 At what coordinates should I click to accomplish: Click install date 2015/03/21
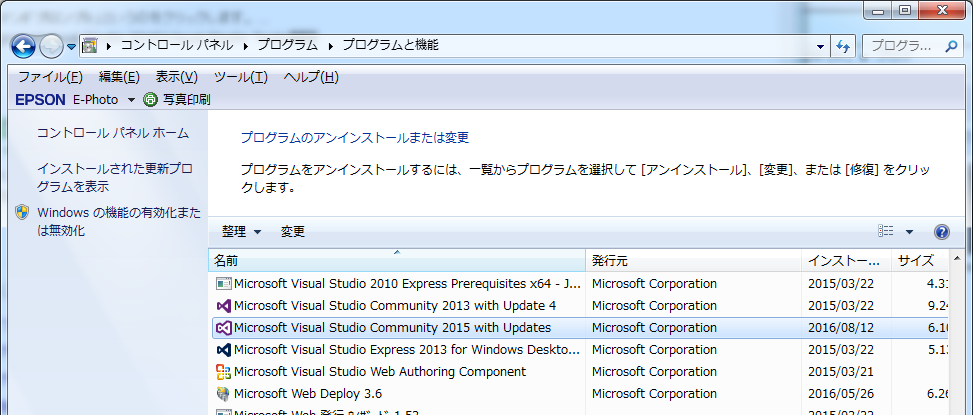(x=841, y=372)
